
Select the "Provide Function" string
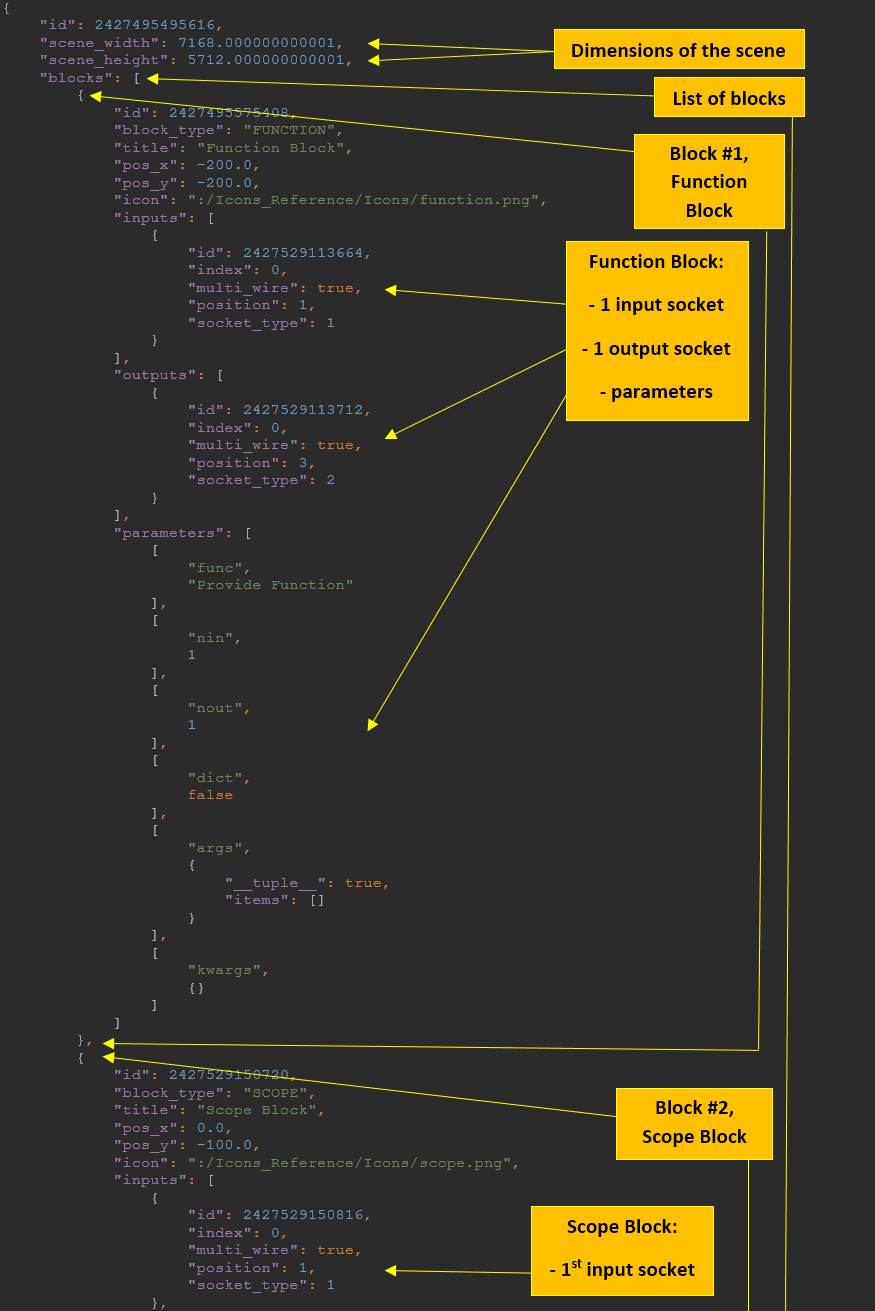tap(270, 585)
